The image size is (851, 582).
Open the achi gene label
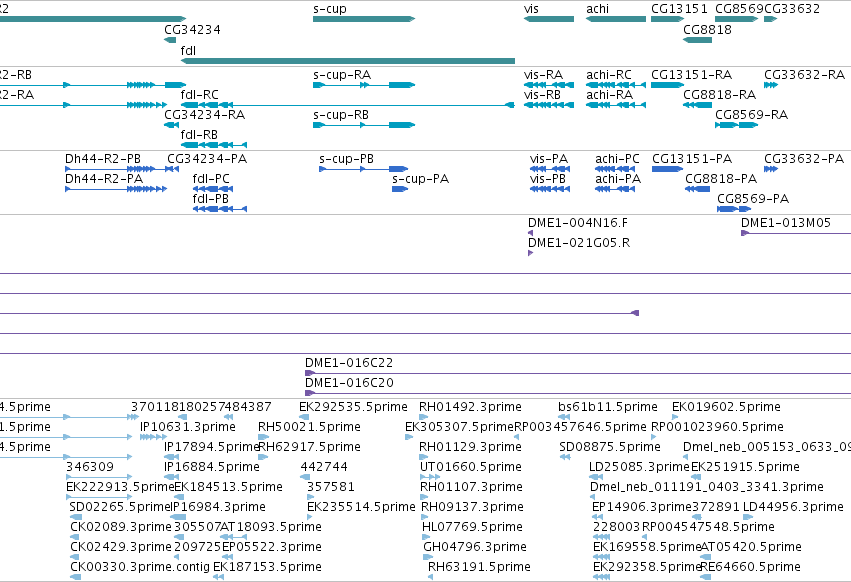click(597, 9)
